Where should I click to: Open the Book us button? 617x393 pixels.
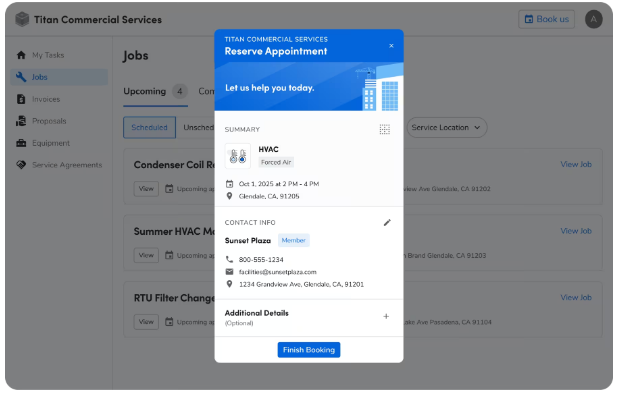click(547, 19)
